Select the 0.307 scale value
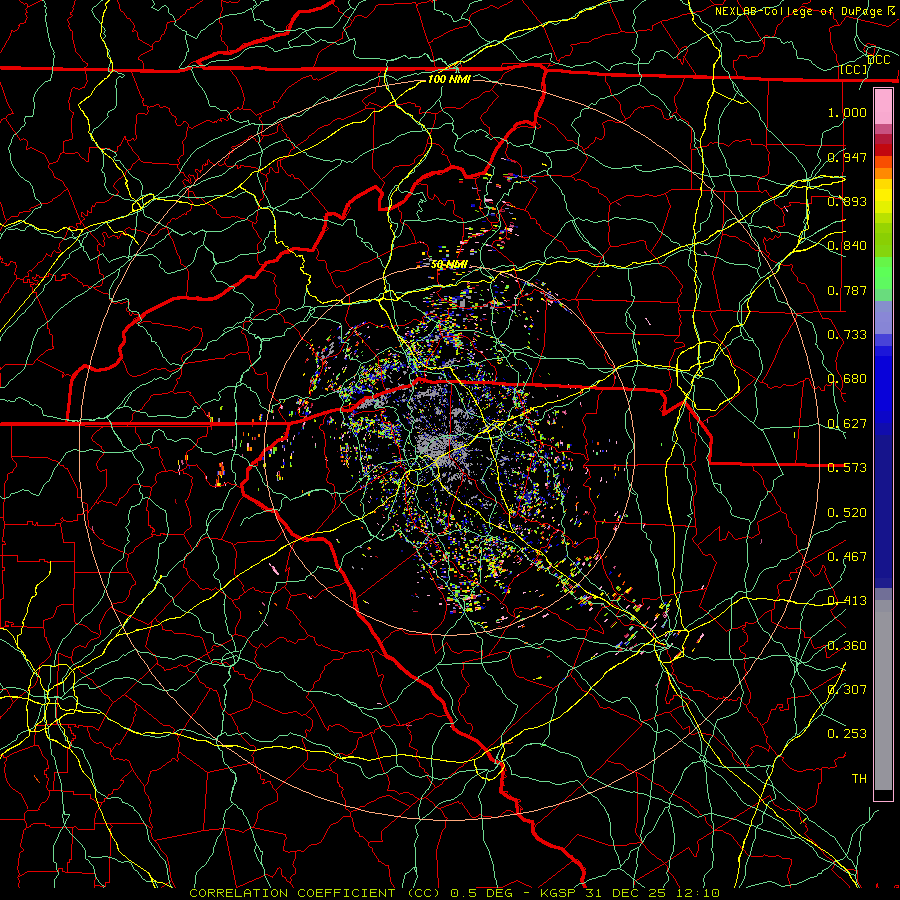The height and width of the screenshot is (900, 900). (847, 689)
